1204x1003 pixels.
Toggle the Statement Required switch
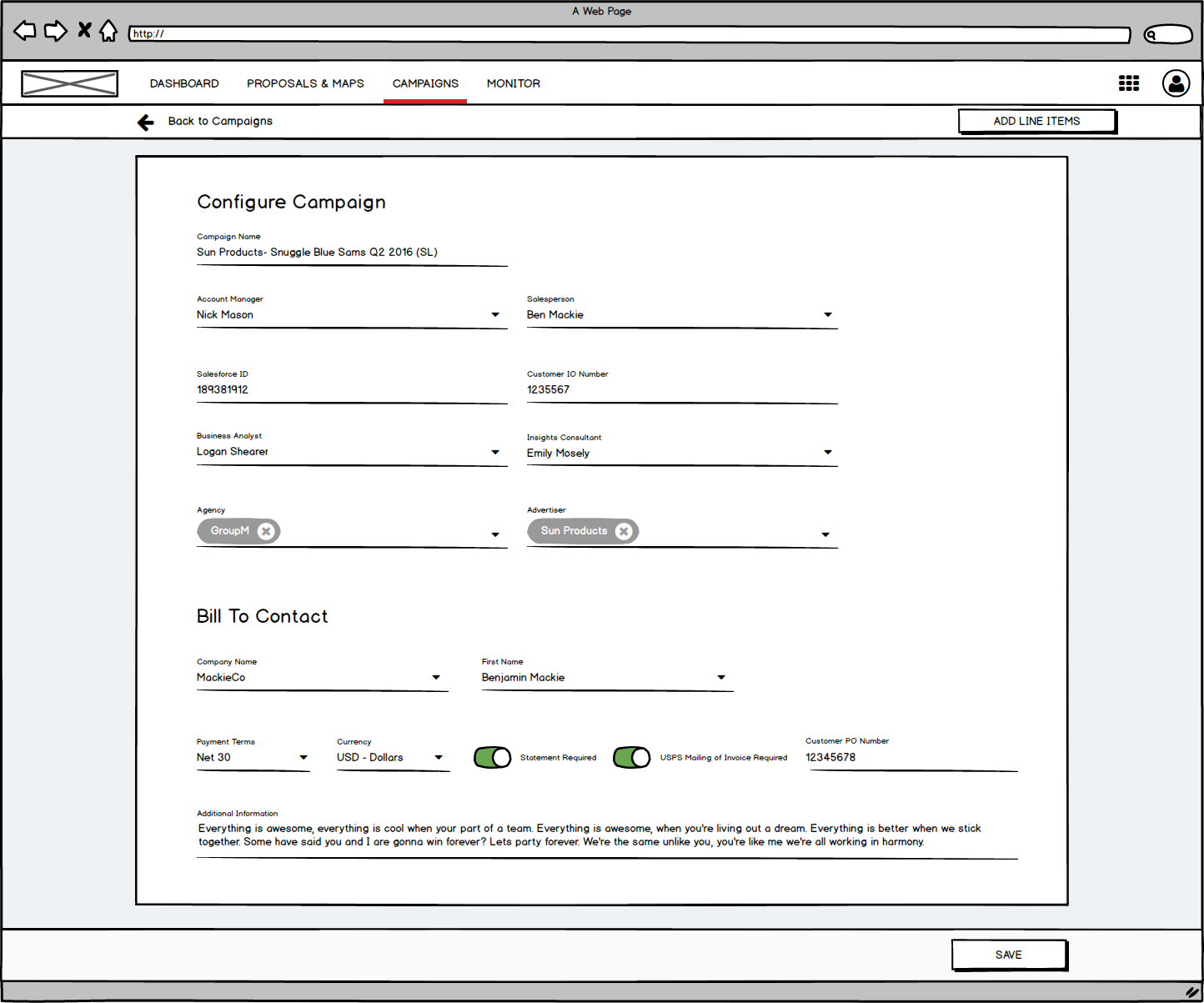[x=492, y=757]
